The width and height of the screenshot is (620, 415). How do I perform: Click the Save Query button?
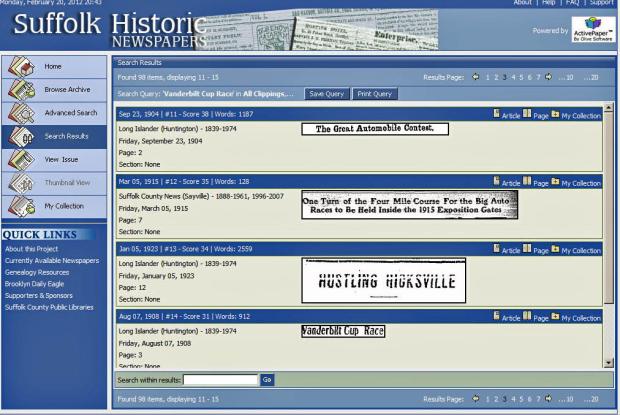tap(327, 94)
